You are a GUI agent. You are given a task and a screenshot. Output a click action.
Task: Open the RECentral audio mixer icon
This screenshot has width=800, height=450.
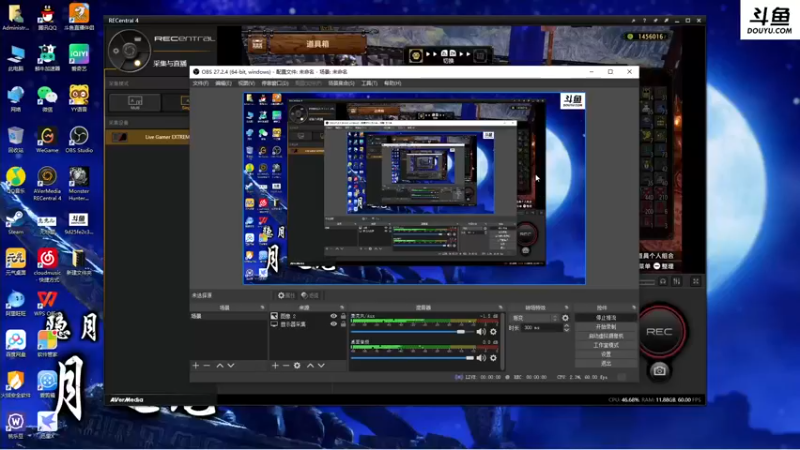pos(677,281)
